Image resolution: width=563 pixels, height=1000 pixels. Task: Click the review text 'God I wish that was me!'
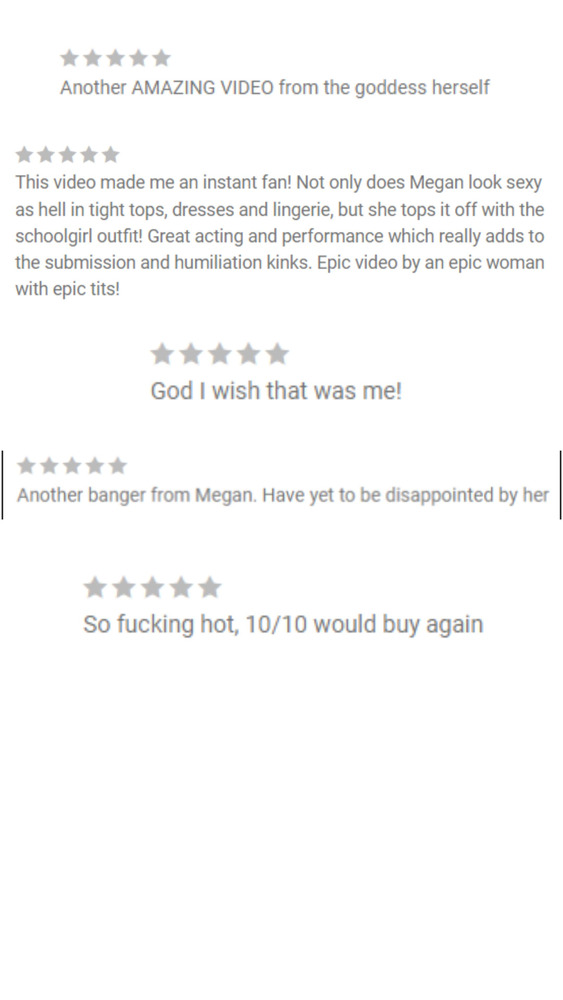pyautogui.click(x=276, y=390)
